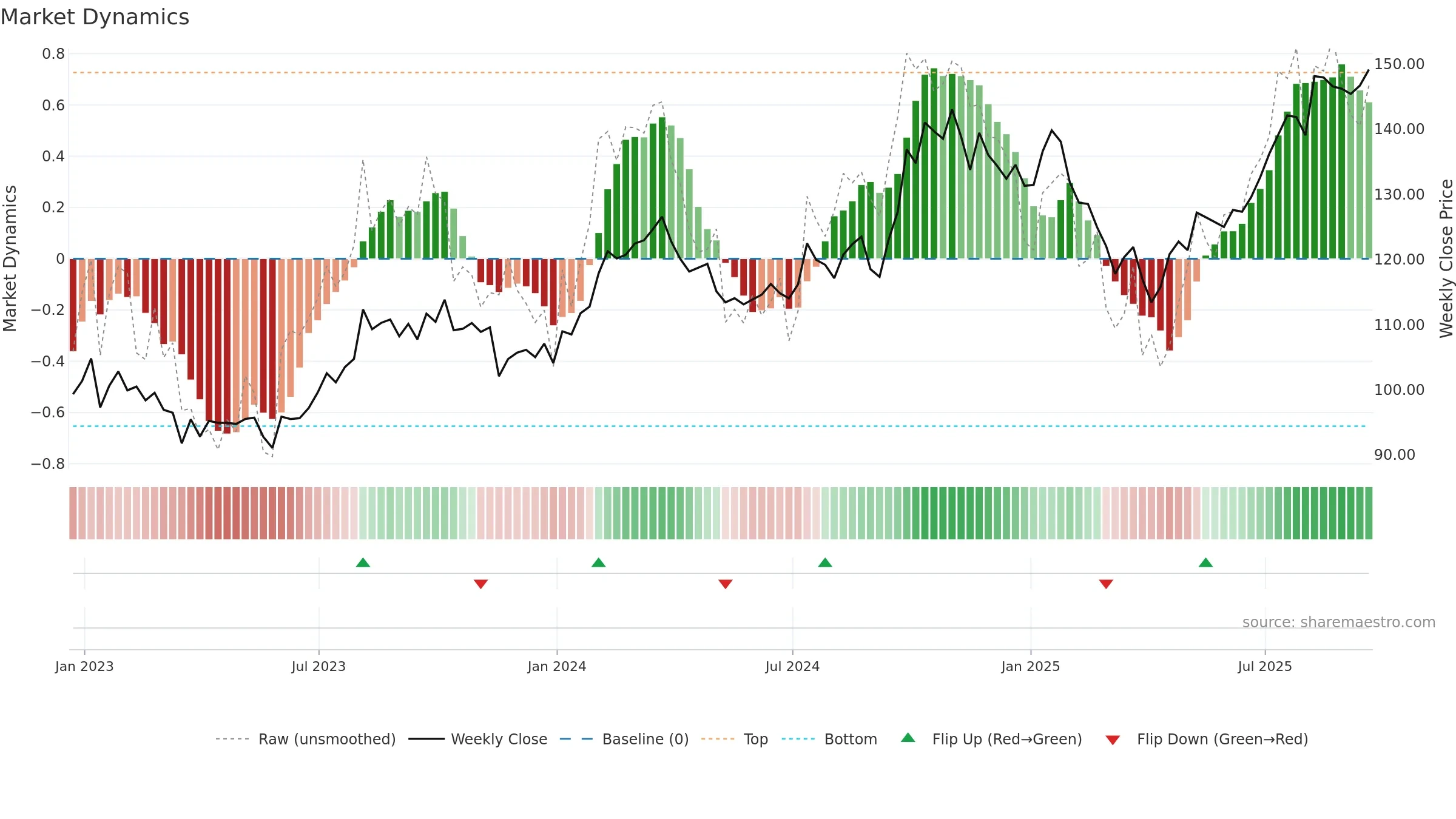
Task: Click the −0.8 left axis label
Action: (x=48, y=463)
